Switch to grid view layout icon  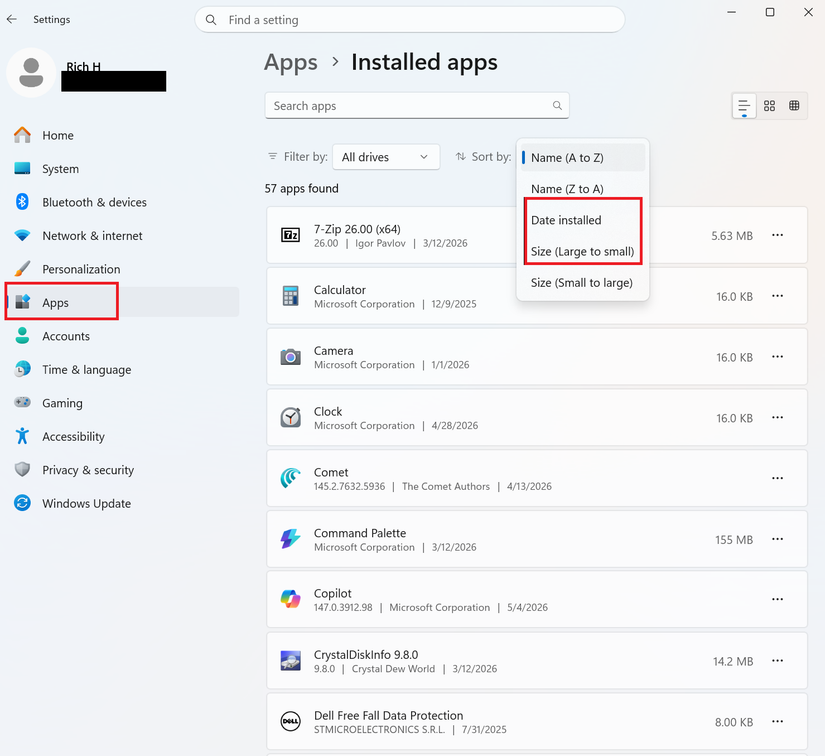pyautogui.click(x=769, y=106)
